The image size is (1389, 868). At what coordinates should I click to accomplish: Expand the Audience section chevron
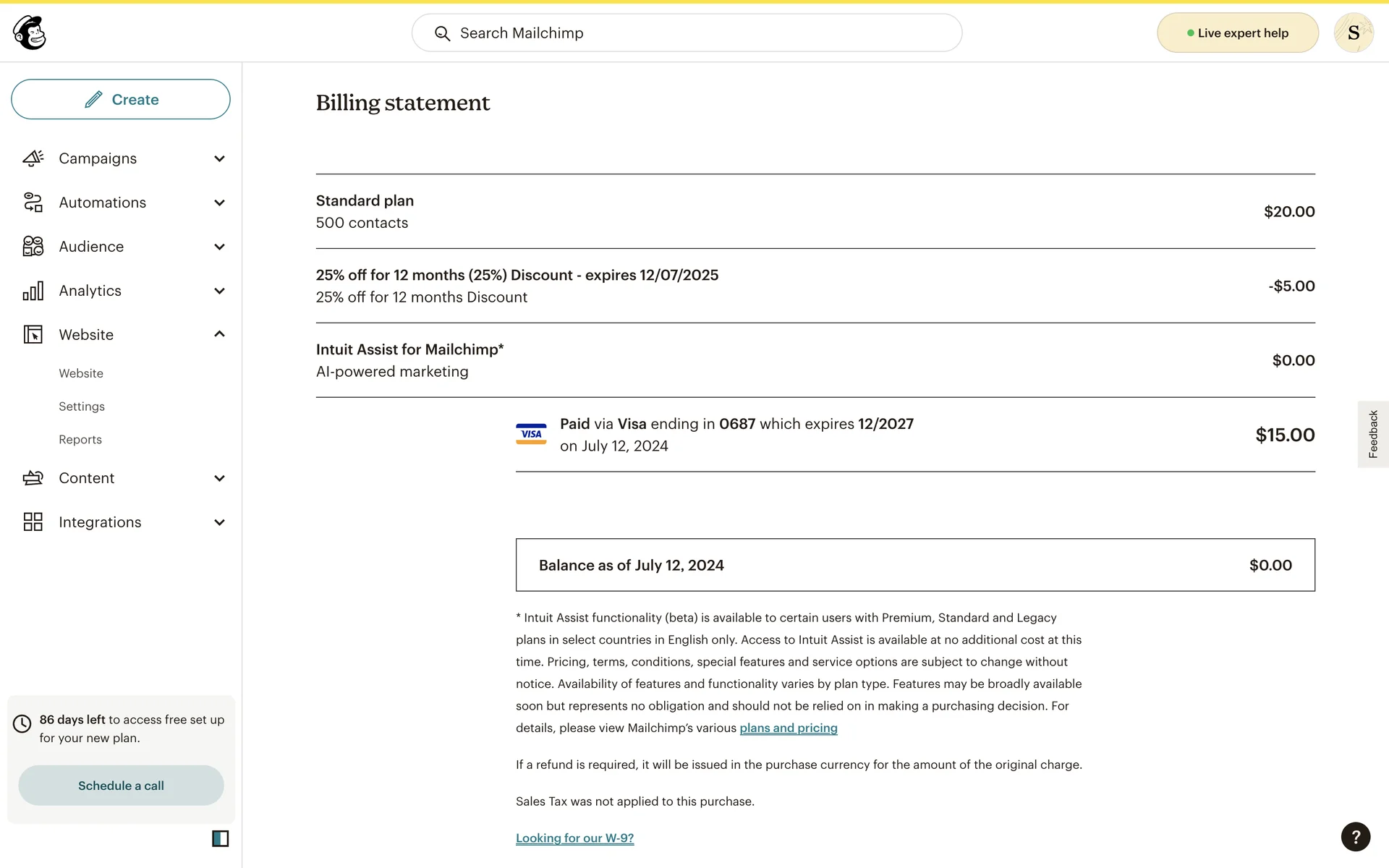[x=219, y=247]
